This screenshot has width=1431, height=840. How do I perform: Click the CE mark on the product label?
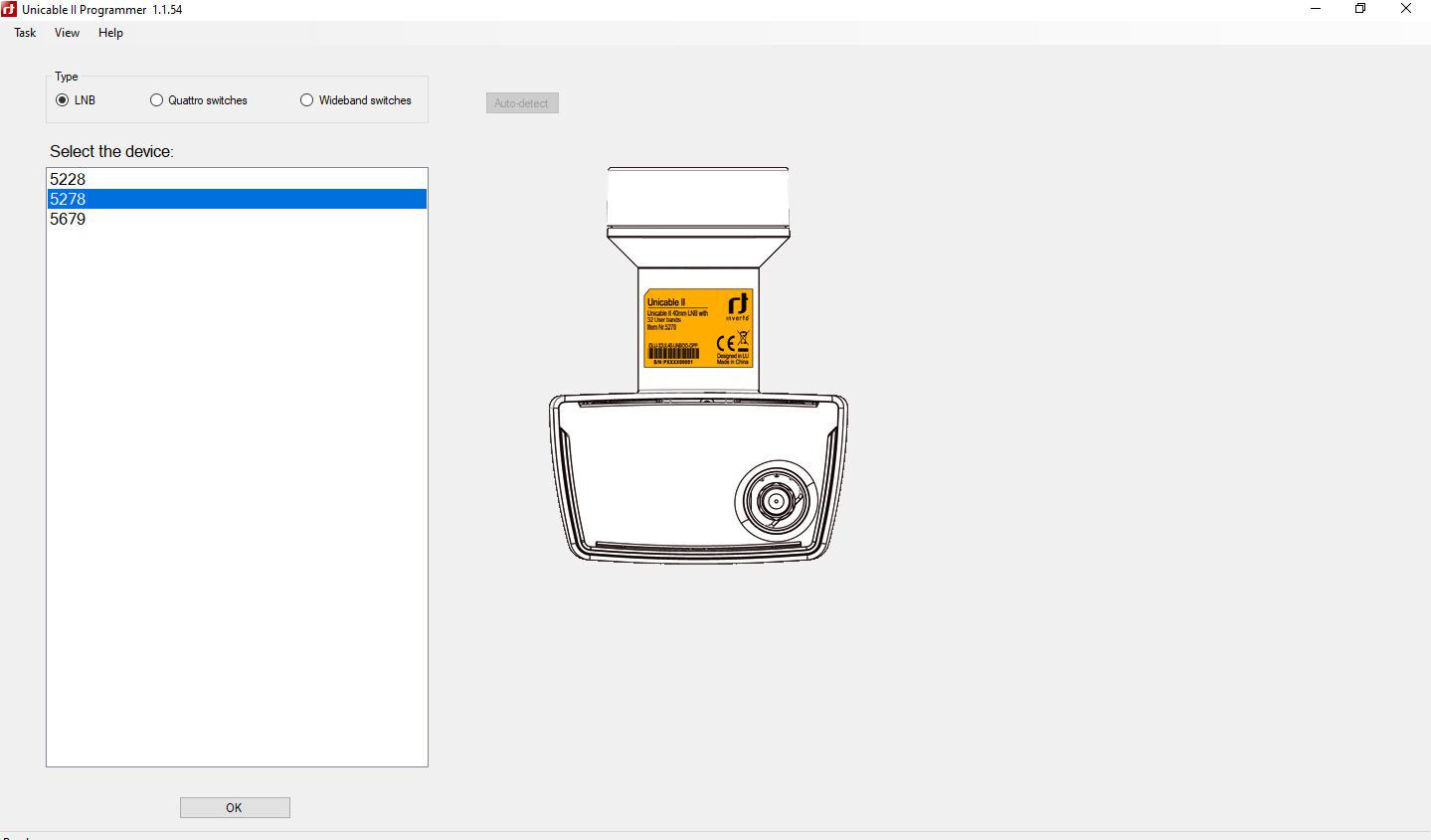point(726,343)
